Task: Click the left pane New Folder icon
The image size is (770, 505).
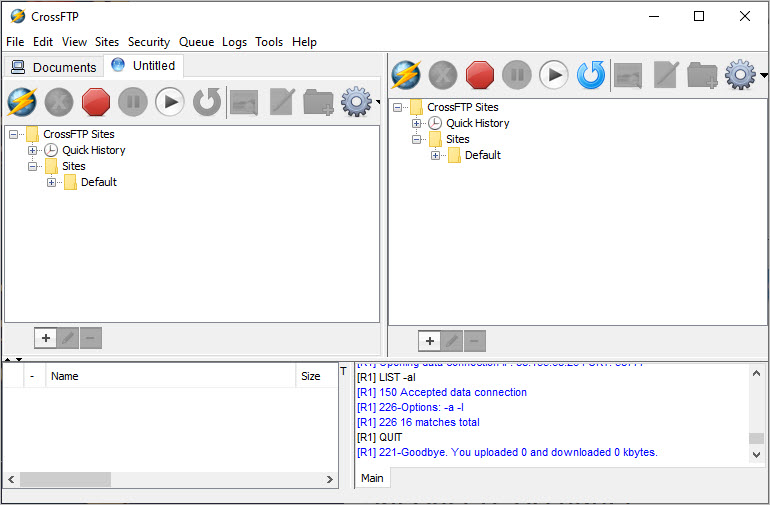Action: [319, 102]
